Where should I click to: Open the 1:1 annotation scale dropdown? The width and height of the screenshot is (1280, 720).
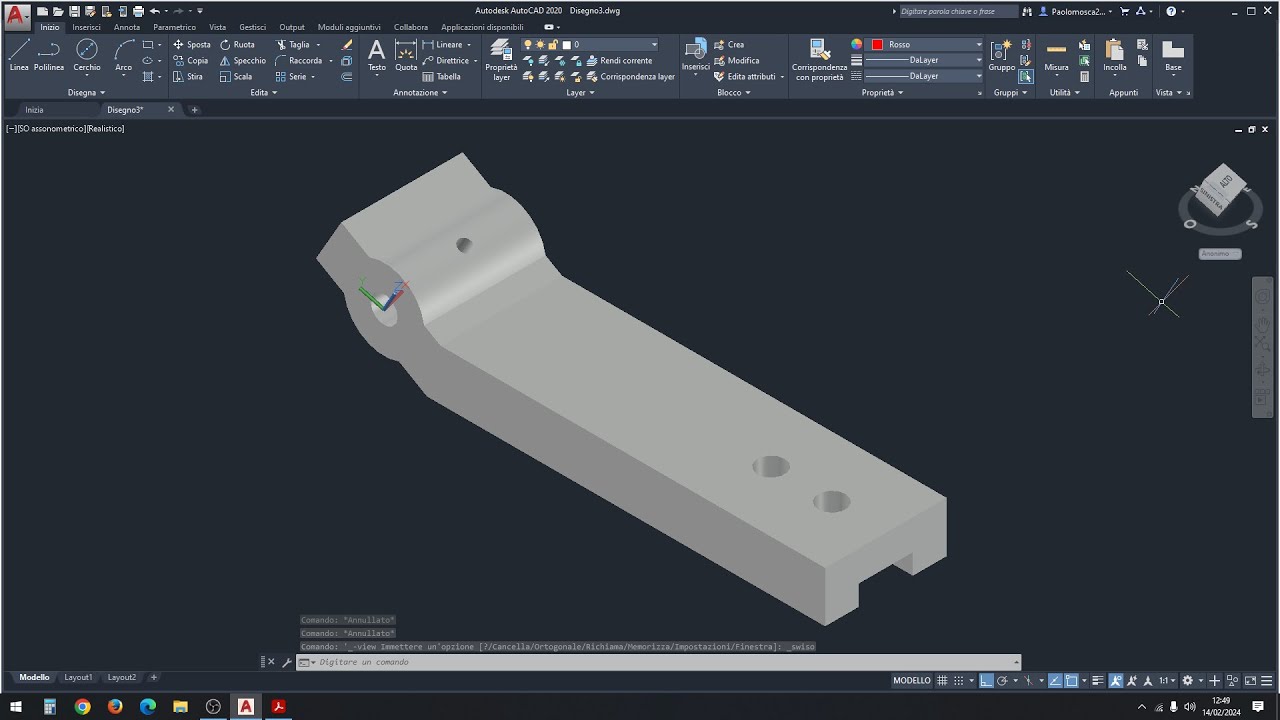[1167, 680]
